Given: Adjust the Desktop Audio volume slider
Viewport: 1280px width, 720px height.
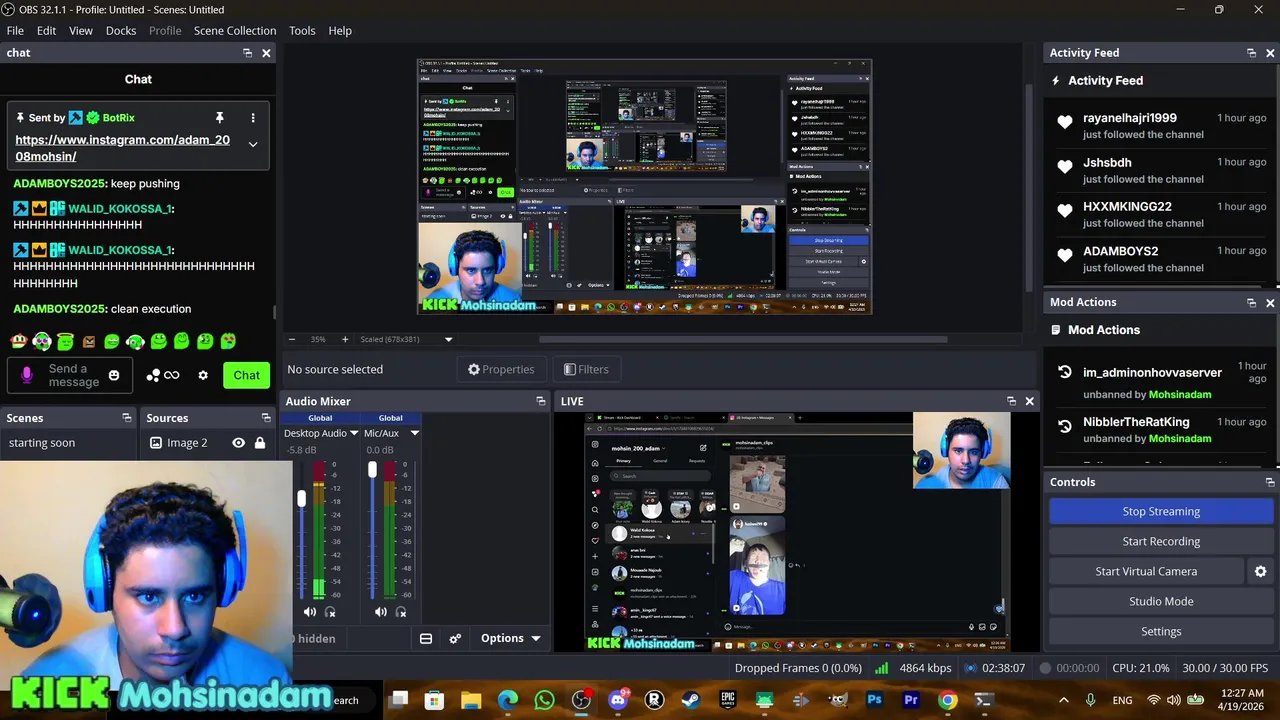Looking at the screenshot, I should pyautogui.click(x=301, y=497).
